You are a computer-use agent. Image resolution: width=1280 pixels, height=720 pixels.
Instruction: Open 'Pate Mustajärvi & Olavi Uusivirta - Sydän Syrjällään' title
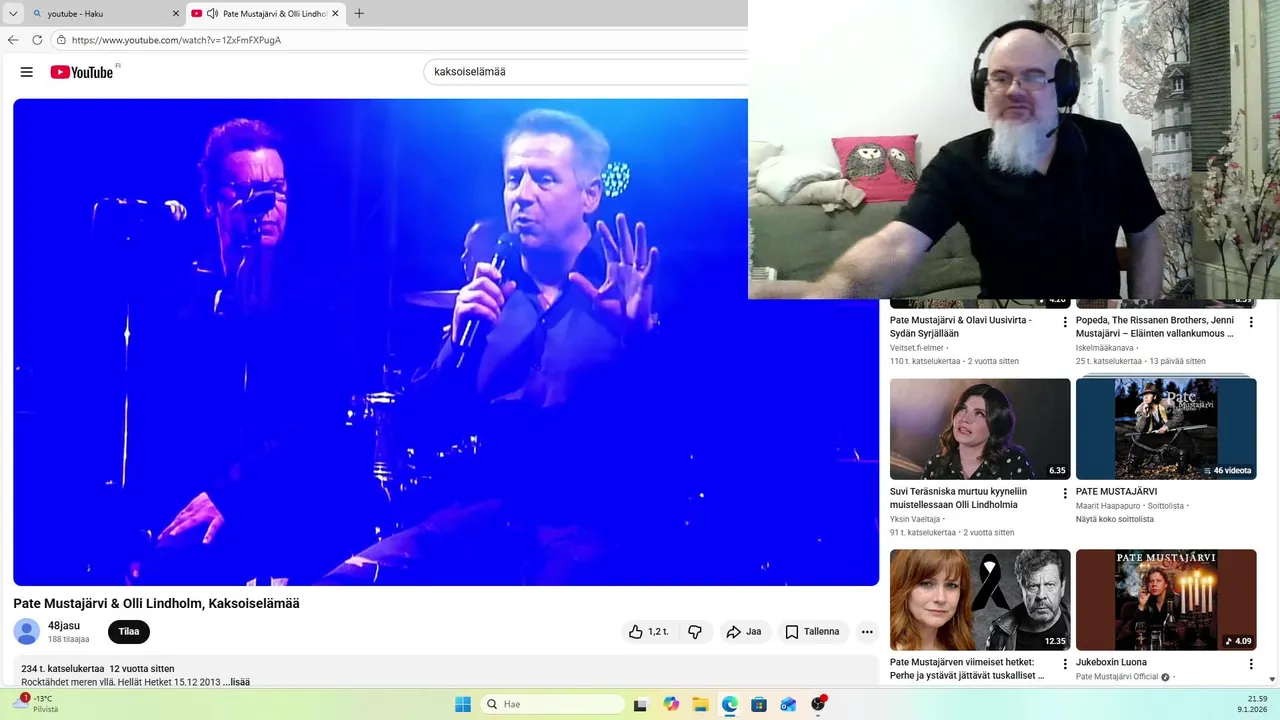(x=961, y=327)
